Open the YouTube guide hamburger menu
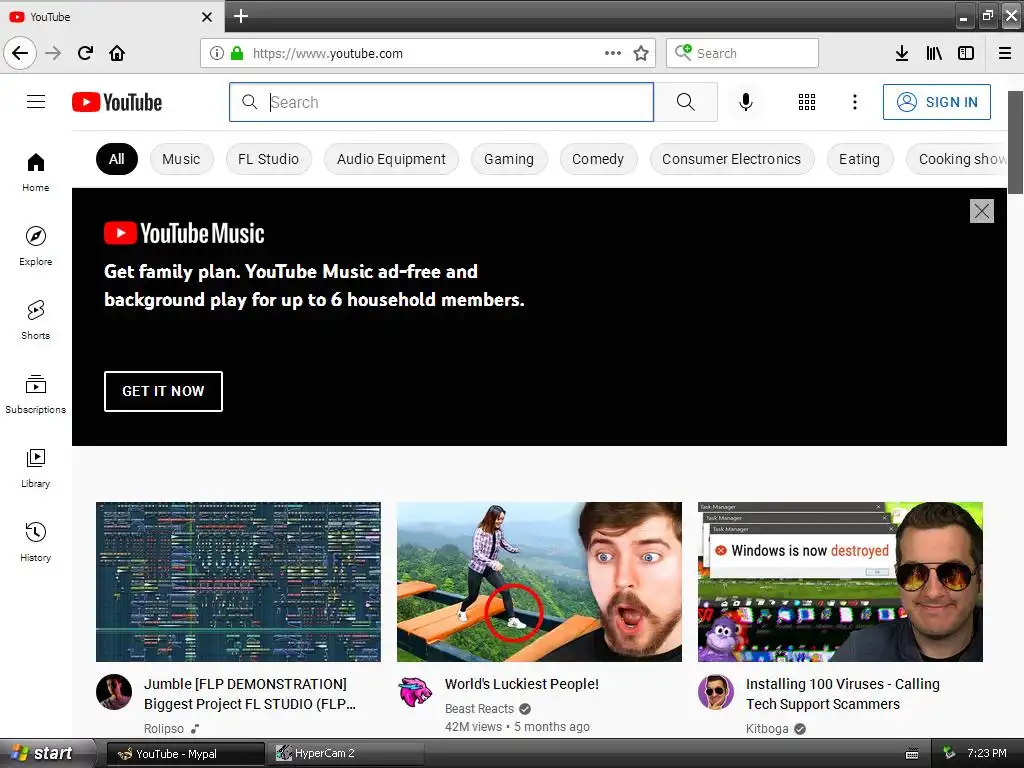 click(36, 102)
